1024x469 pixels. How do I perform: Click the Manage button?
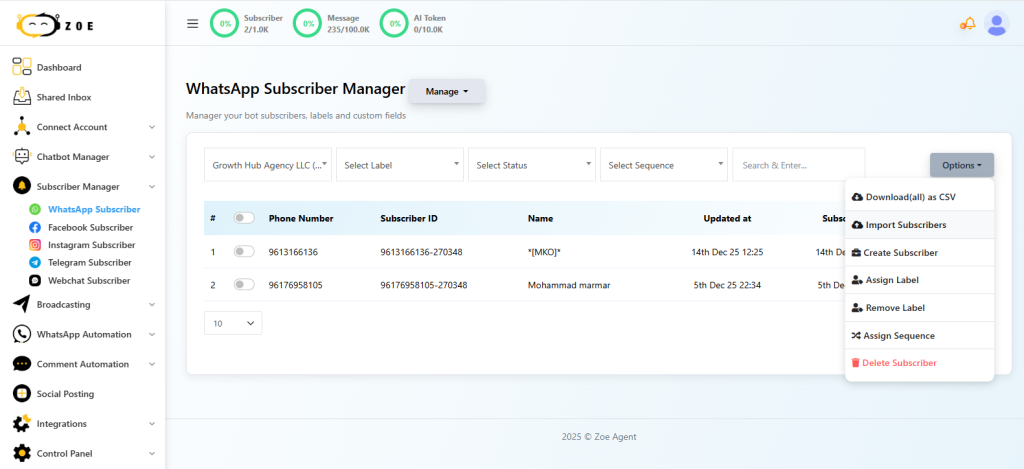tap(446, 92)
